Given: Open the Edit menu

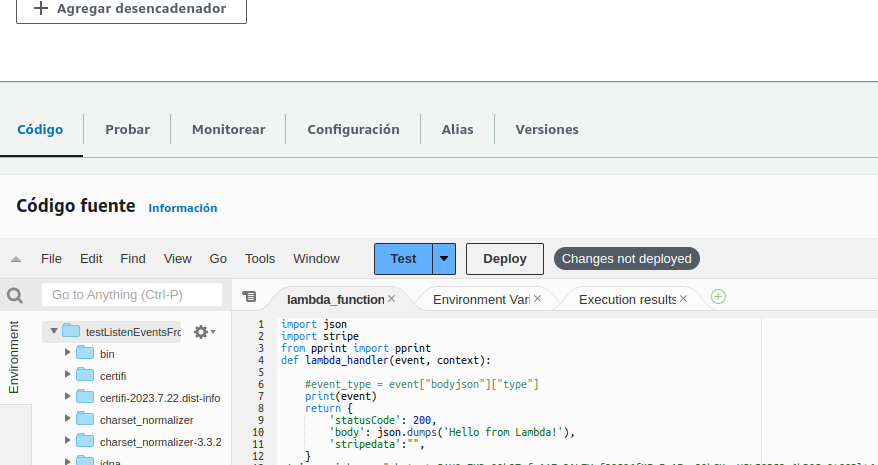Looking at the screenshot, I should 91,259.
